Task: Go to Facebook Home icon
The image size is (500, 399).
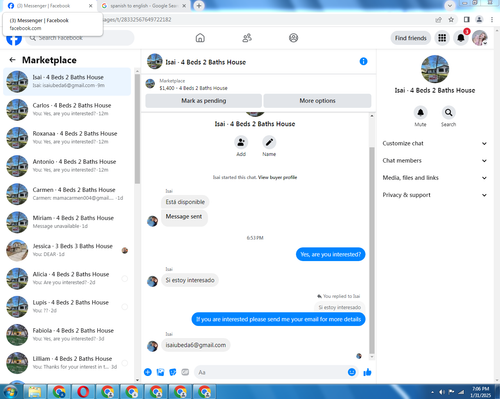Action: click(x=200, y=38)
